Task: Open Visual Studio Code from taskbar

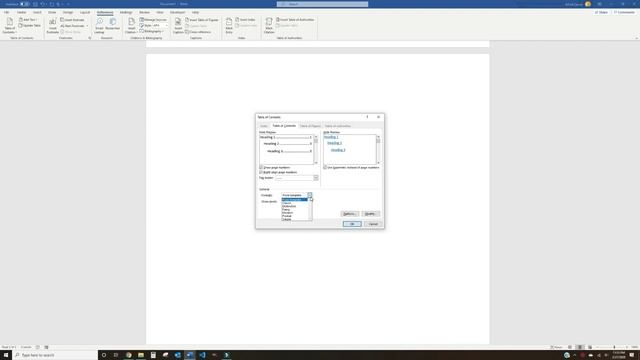Action: pyautogui.click(x=202, y=355)
